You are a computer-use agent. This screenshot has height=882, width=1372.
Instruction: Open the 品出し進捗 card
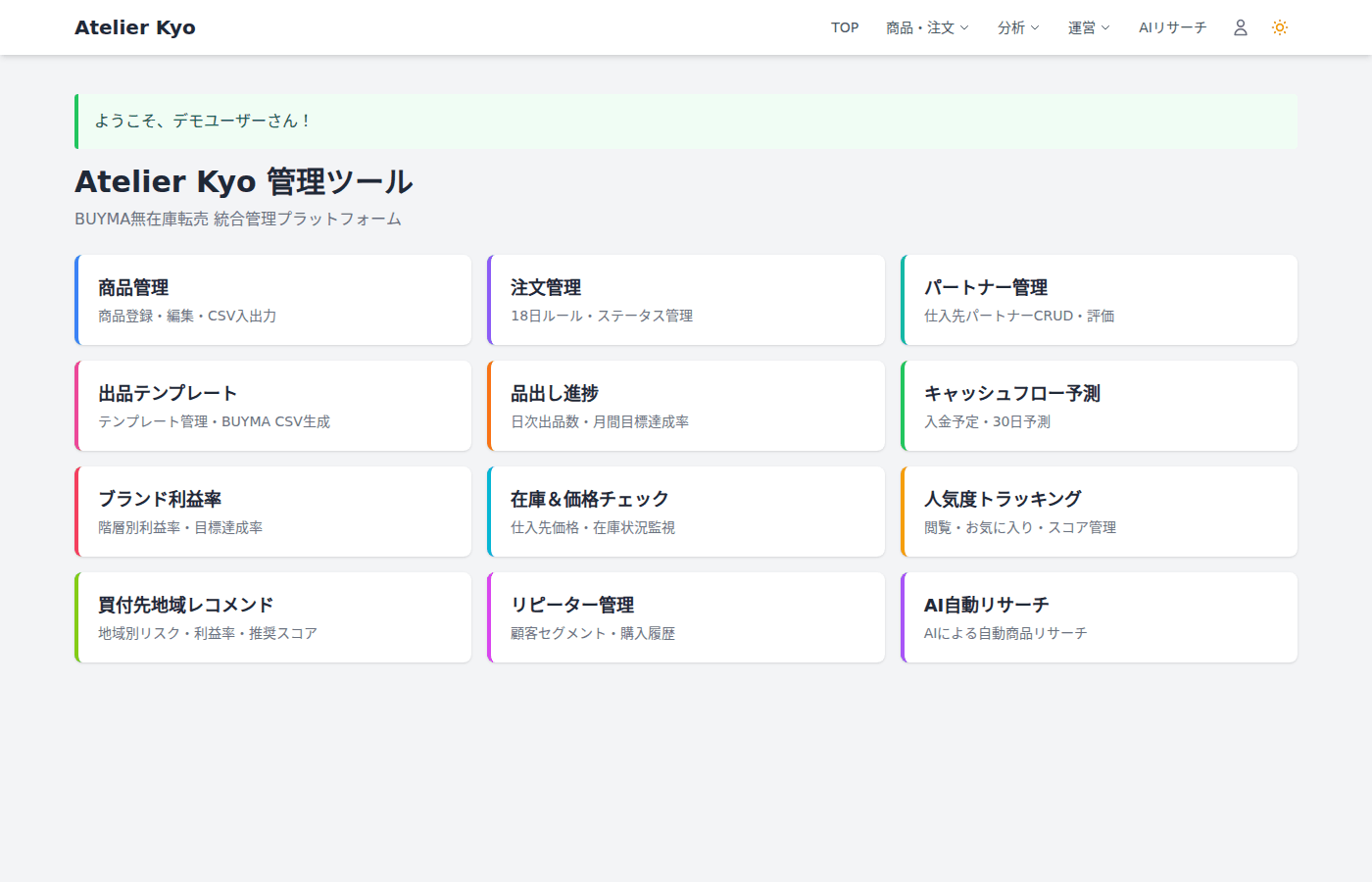coord(686,406)
